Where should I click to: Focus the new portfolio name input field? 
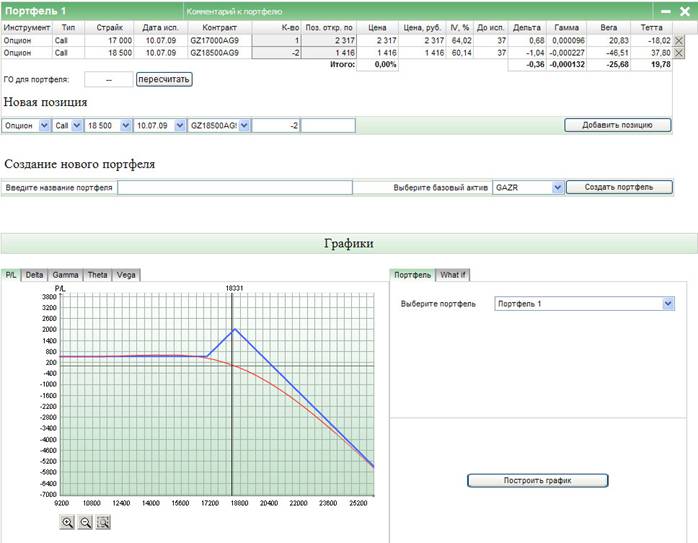click(235, 187)
